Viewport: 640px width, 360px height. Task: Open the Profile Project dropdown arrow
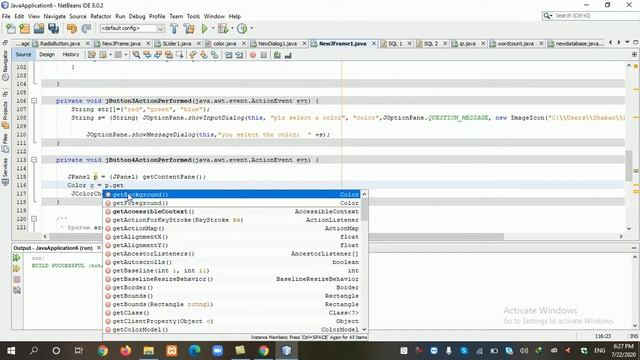[251, 29]
